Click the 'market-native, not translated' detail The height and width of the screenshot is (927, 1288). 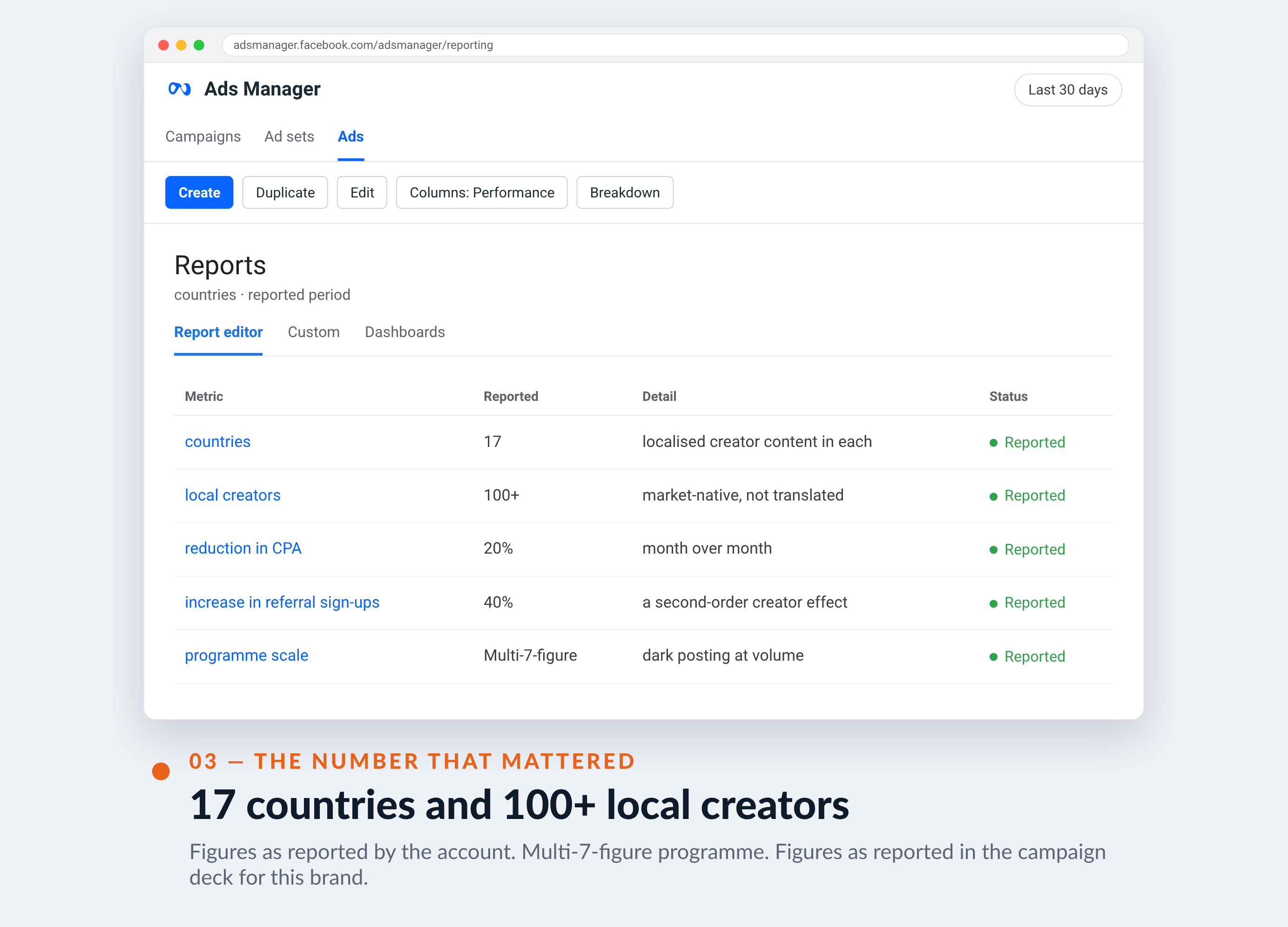(743, 495)
